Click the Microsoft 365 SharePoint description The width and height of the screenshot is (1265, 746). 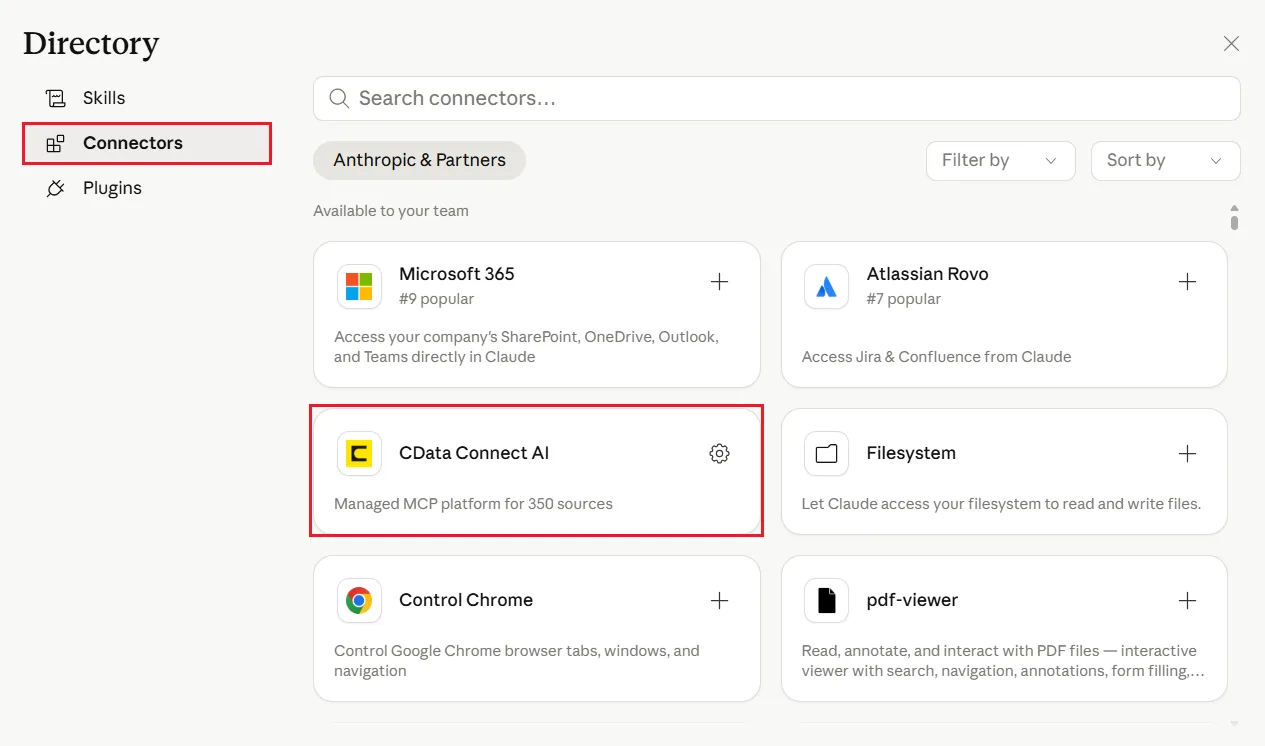click(x=526, y=347)
